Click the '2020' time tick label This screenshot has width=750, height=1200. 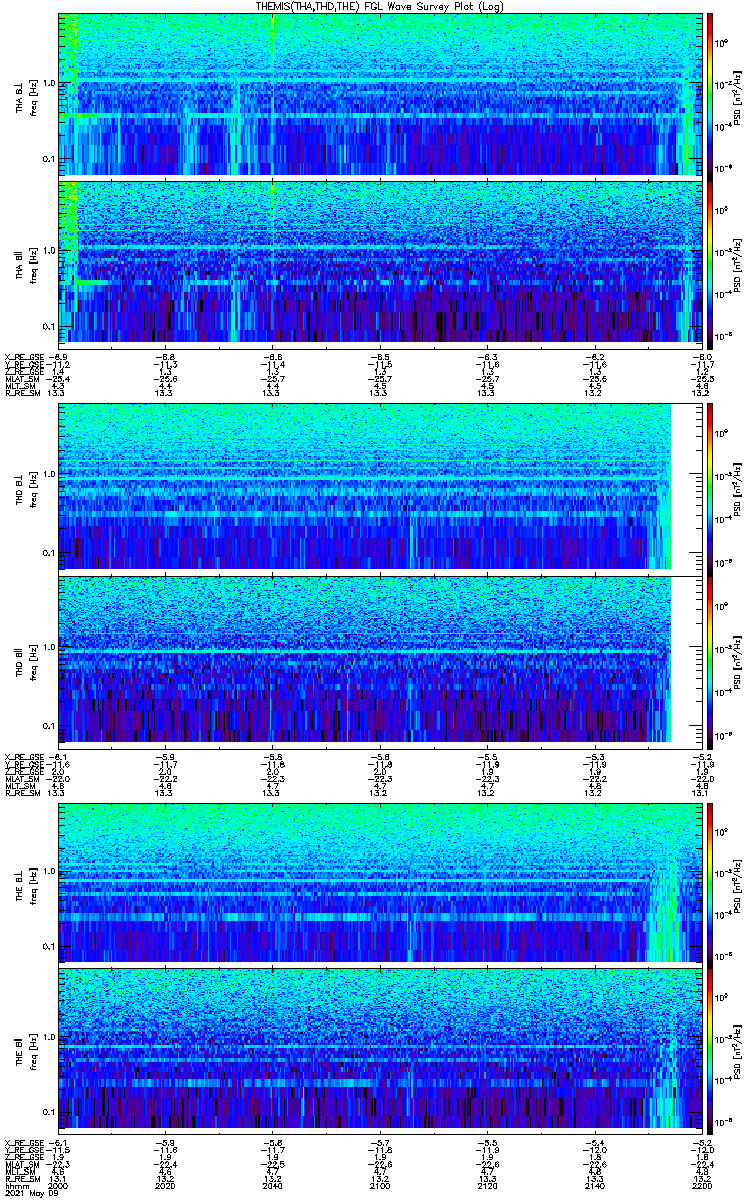(167, 1186)
